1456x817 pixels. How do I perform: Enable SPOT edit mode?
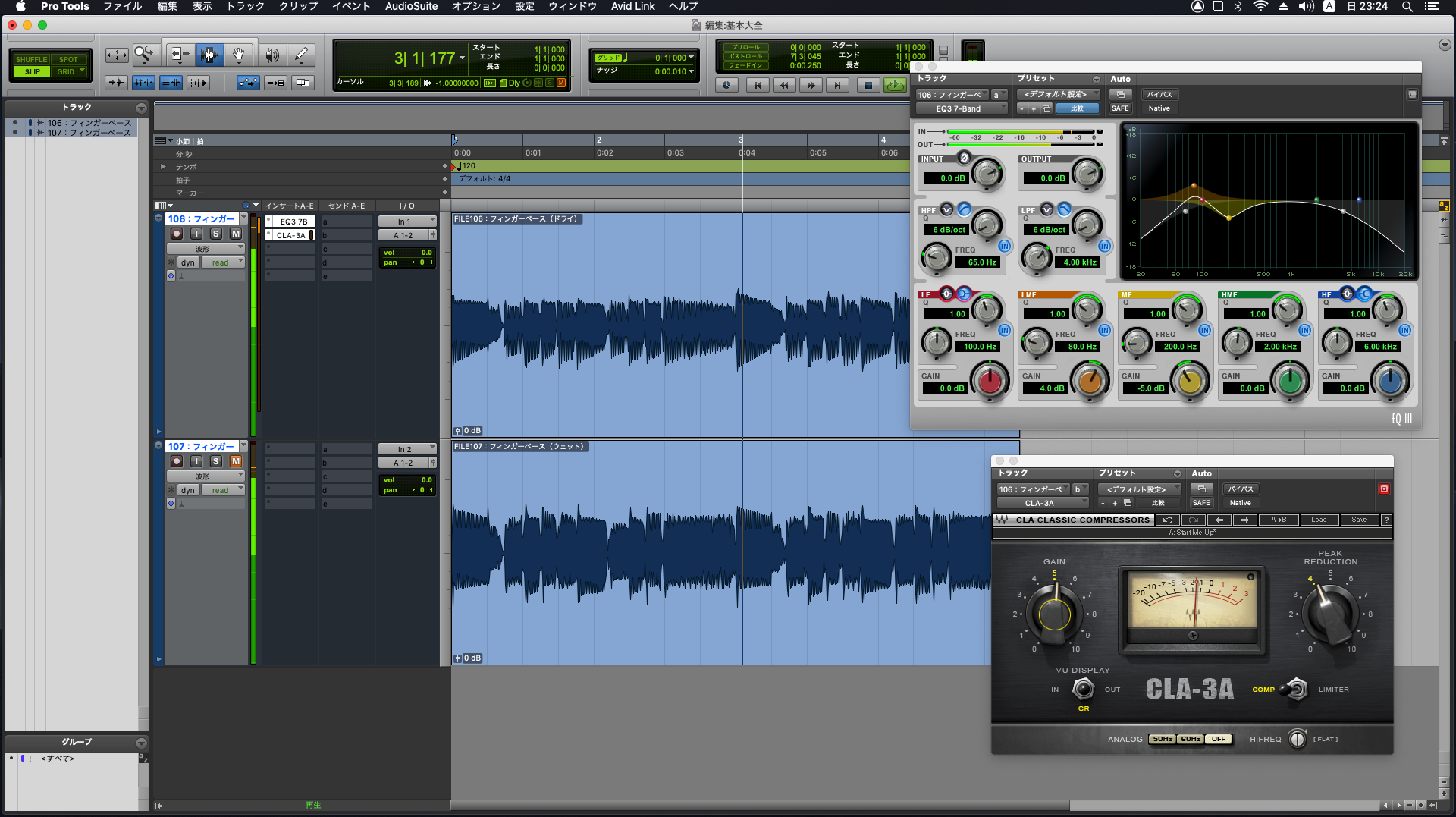point(69,59)
